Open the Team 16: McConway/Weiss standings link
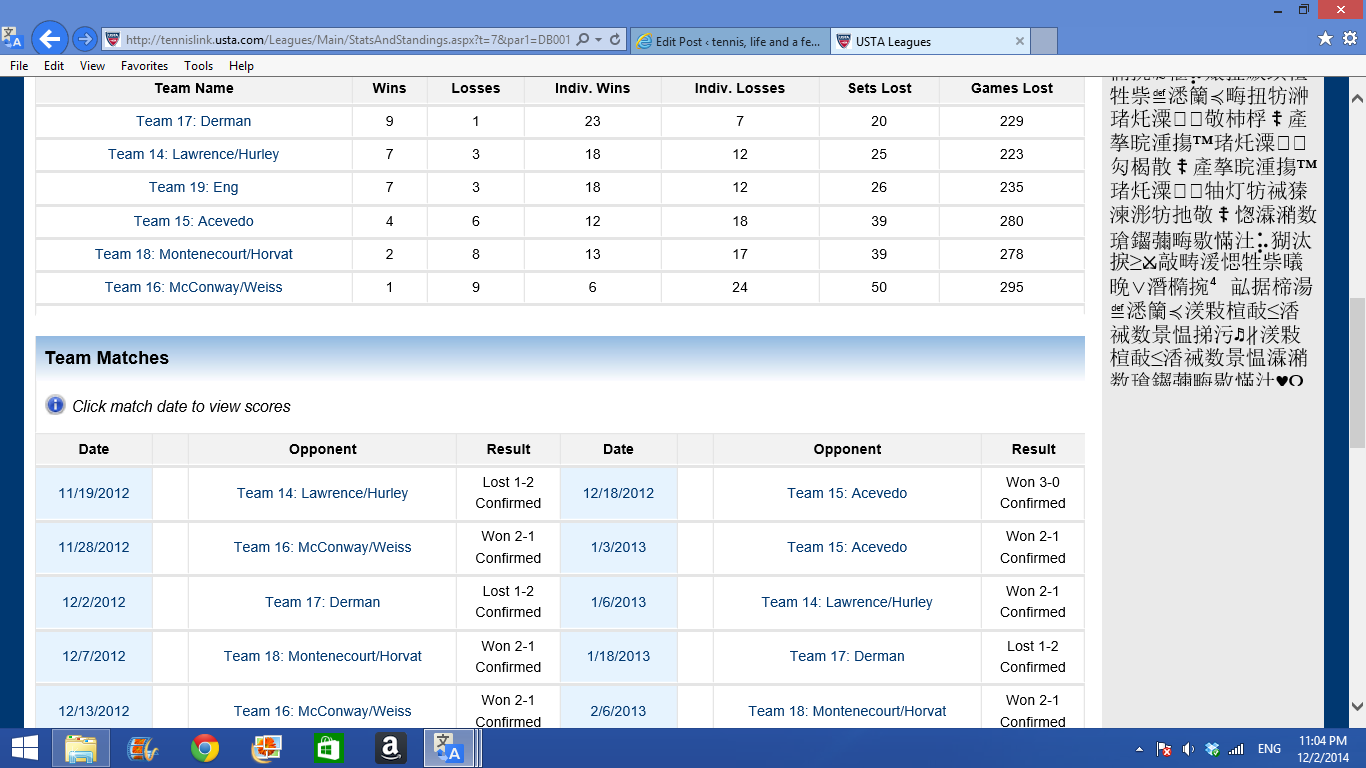The height and width of the screenshot is (768, 1366). point(193,287)
